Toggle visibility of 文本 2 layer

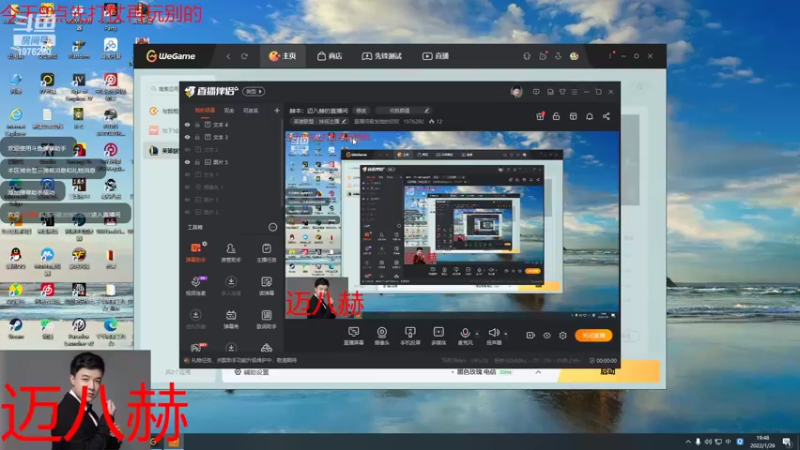[187, 149]
